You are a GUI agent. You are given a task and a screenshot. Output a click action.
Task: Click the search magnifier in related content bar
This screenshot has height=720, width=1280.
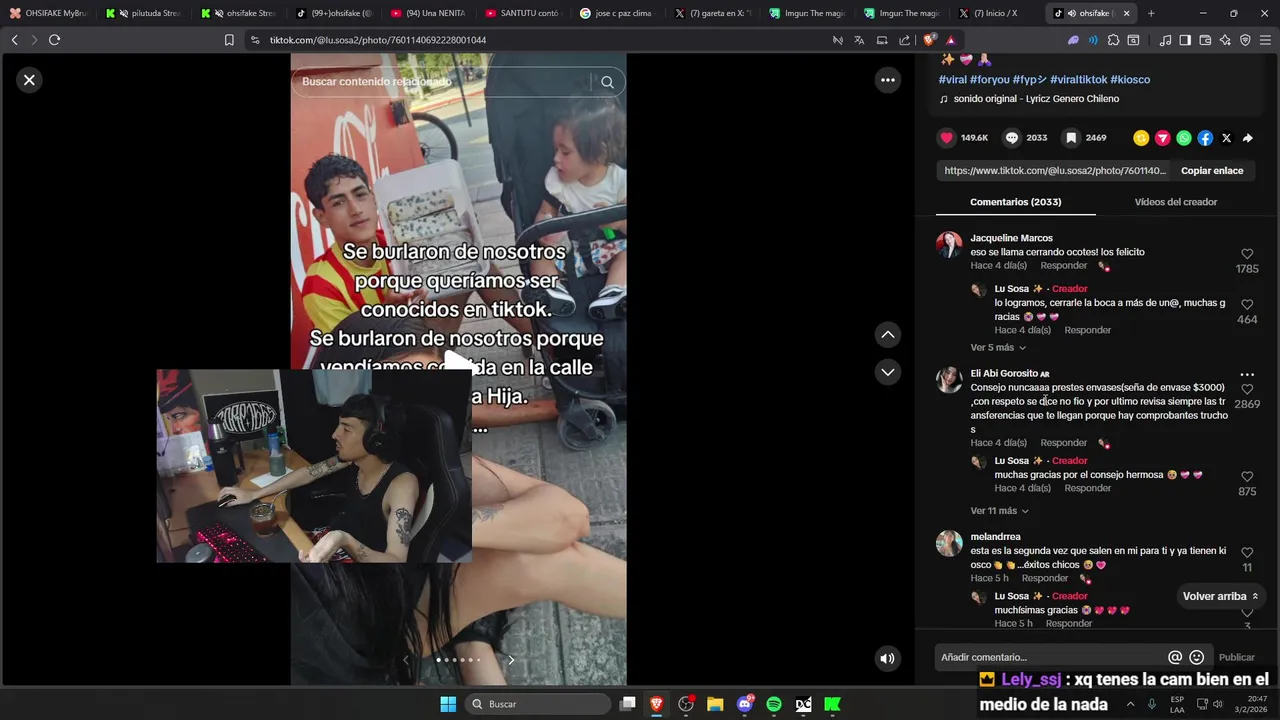[607, 82]
